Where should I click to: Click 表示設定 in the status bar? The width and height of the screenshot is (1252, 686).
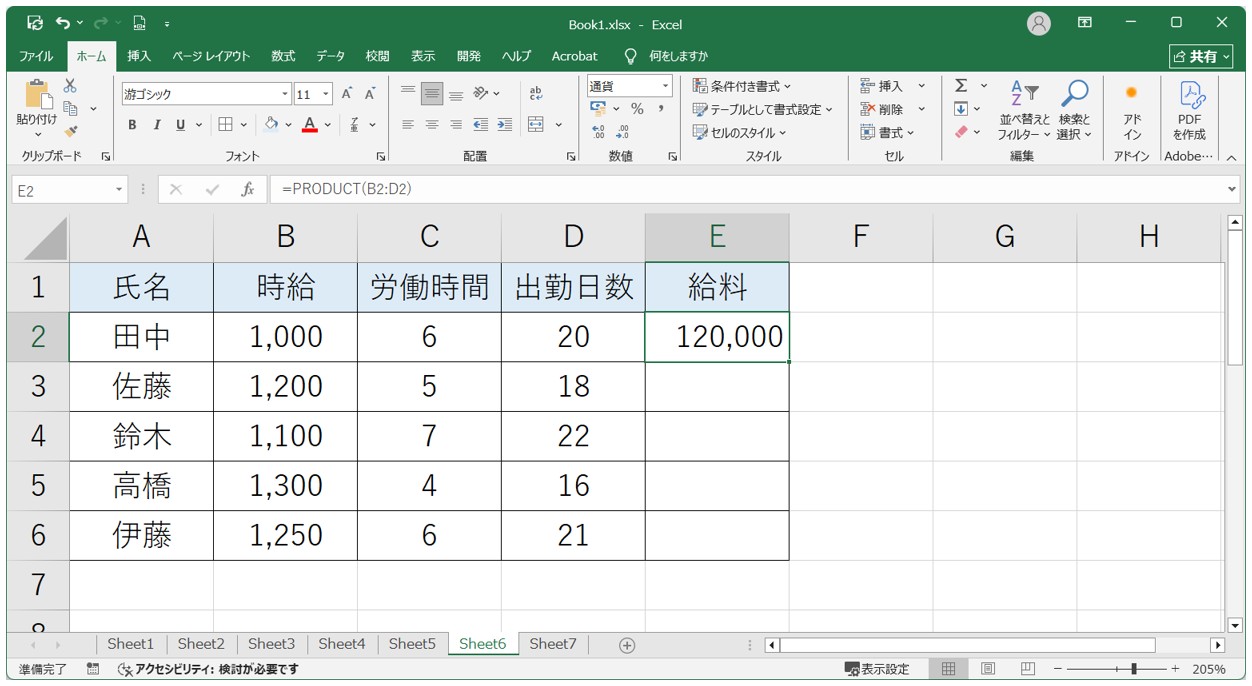(877, 669)
